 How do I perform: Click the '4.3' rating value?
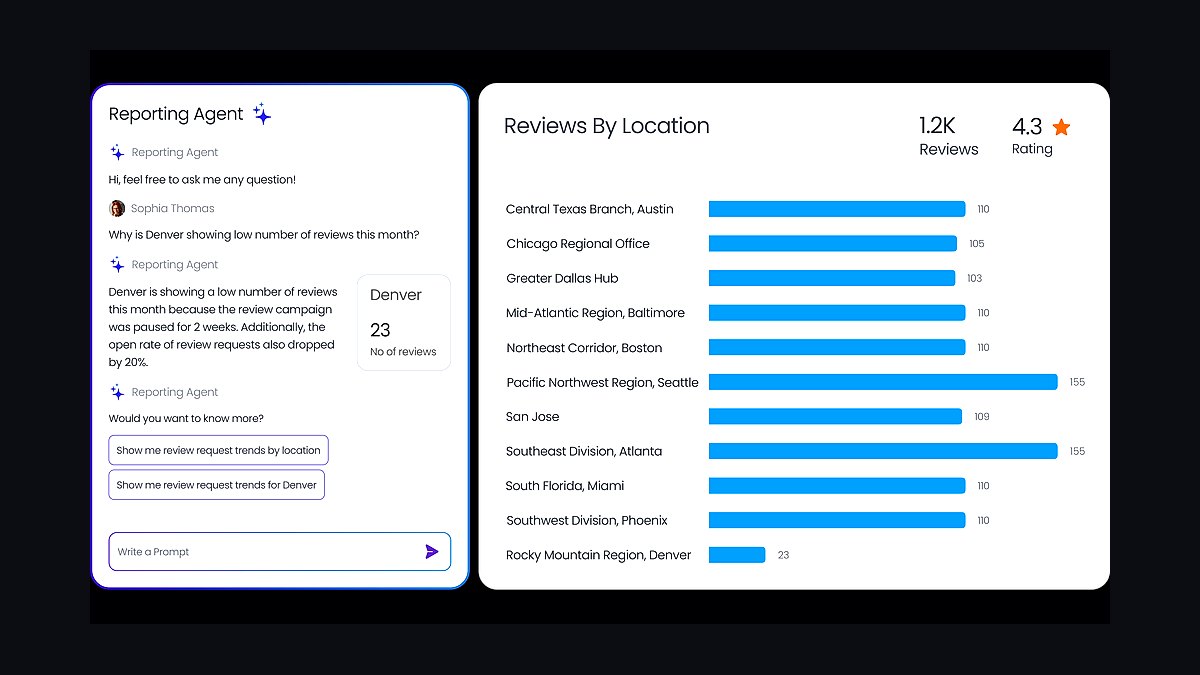coord(1027,126)
